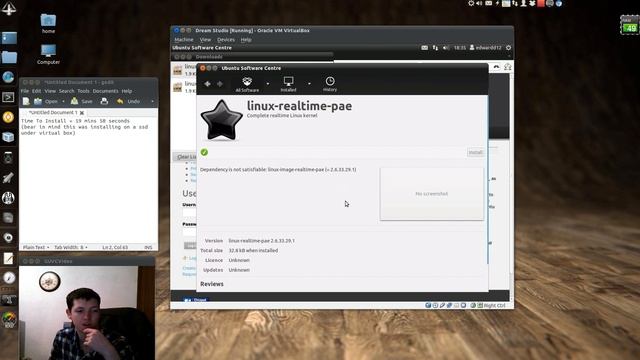This screenshot has width=640, height=360.
Task: Click the Ubuntu Software Centre window scrollbar
Action: [487, 180]
